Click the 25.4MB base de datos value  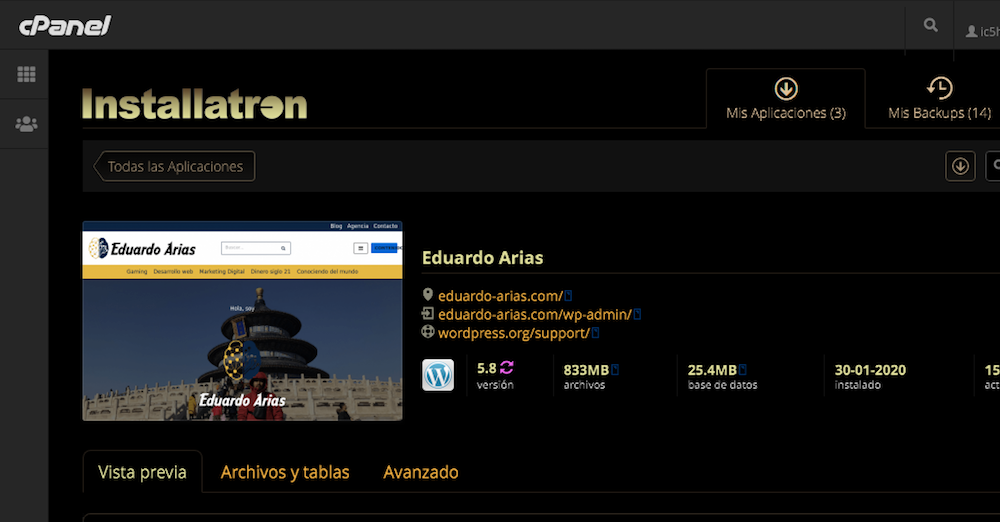click(x=712, y=370)
